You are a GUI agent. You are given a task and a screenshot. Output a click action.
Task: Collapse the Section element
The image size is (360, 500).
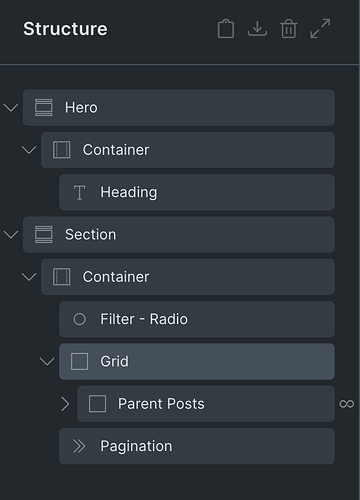tap(11, 235)
